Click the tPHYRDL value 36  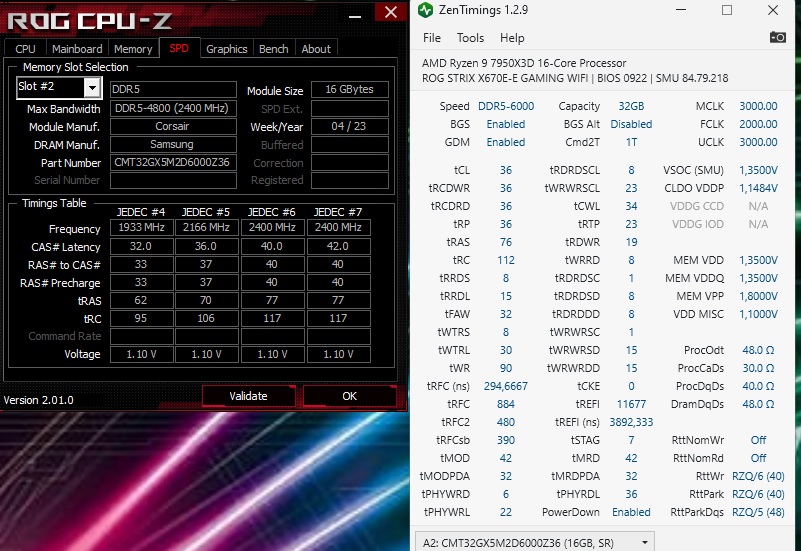tap(631, 494)
